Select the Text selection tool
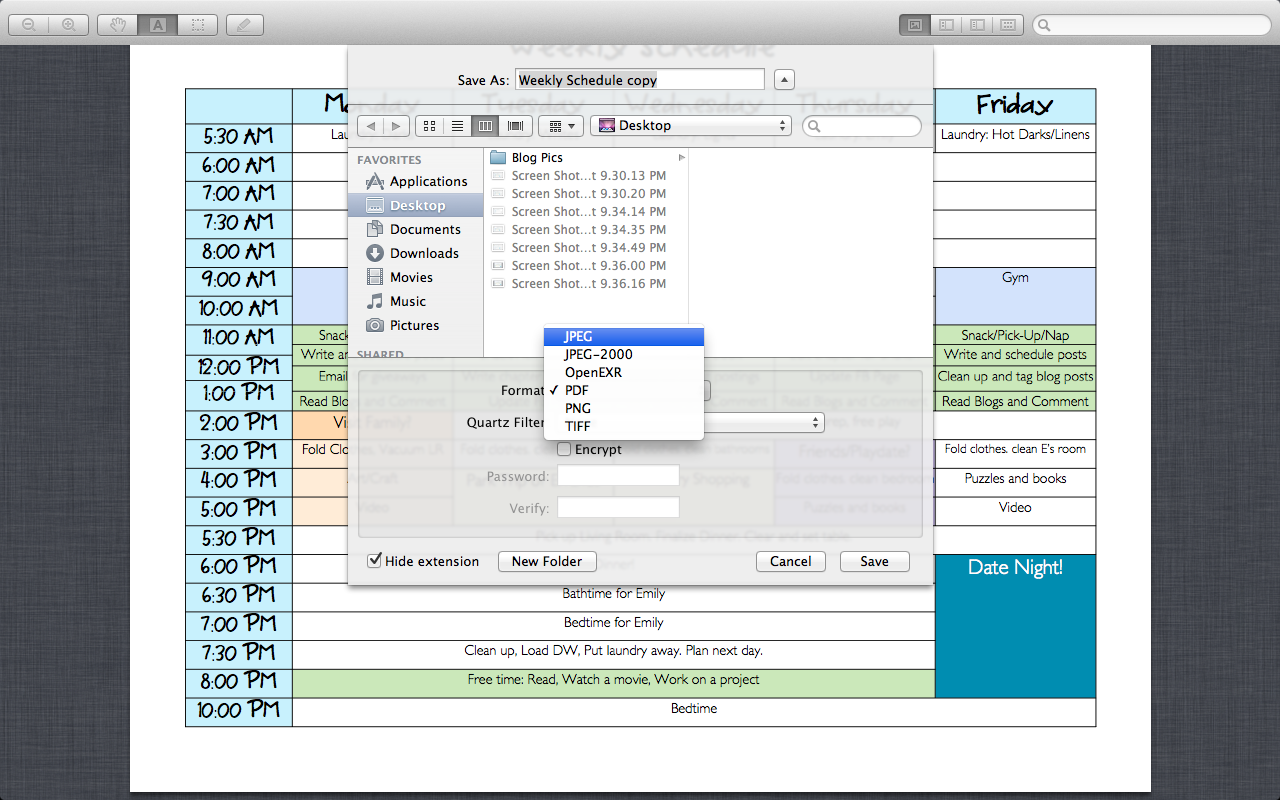The width and height of the screenshot is (1280, 800). coord(157,24)
